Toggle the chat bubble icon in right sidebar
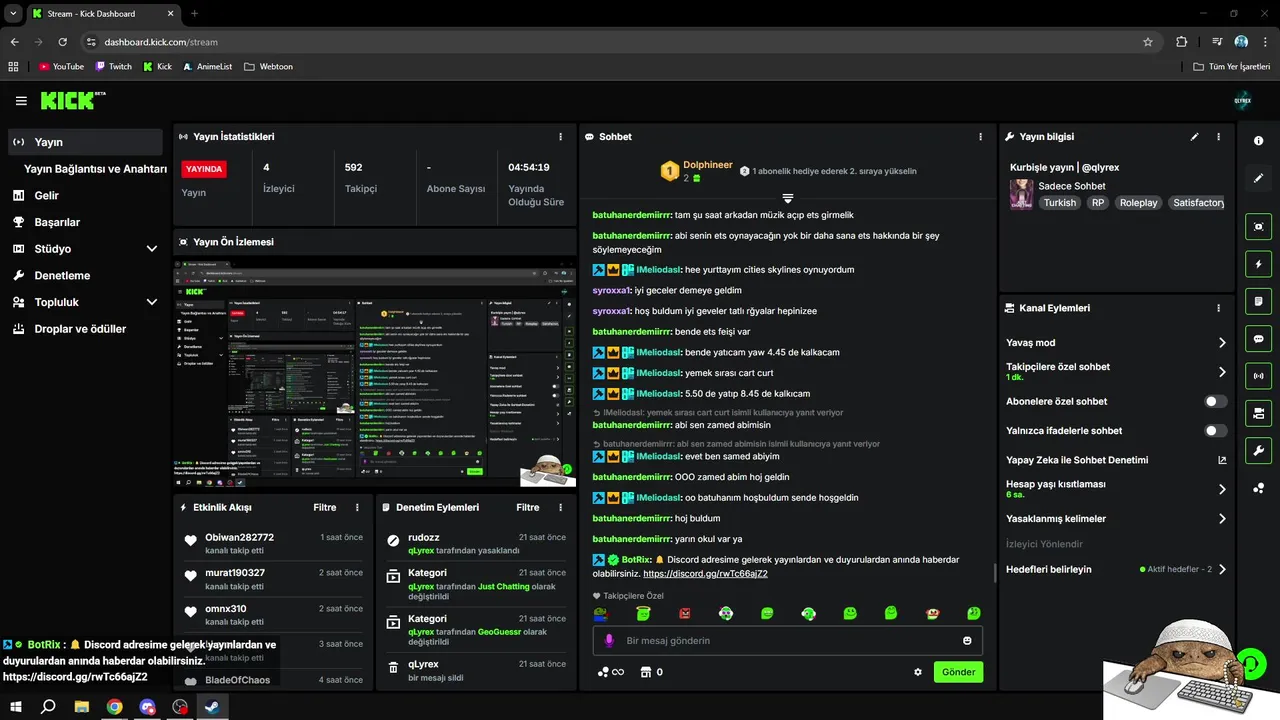Screen dimensions: 1280x720 [x=1258, y=339]
